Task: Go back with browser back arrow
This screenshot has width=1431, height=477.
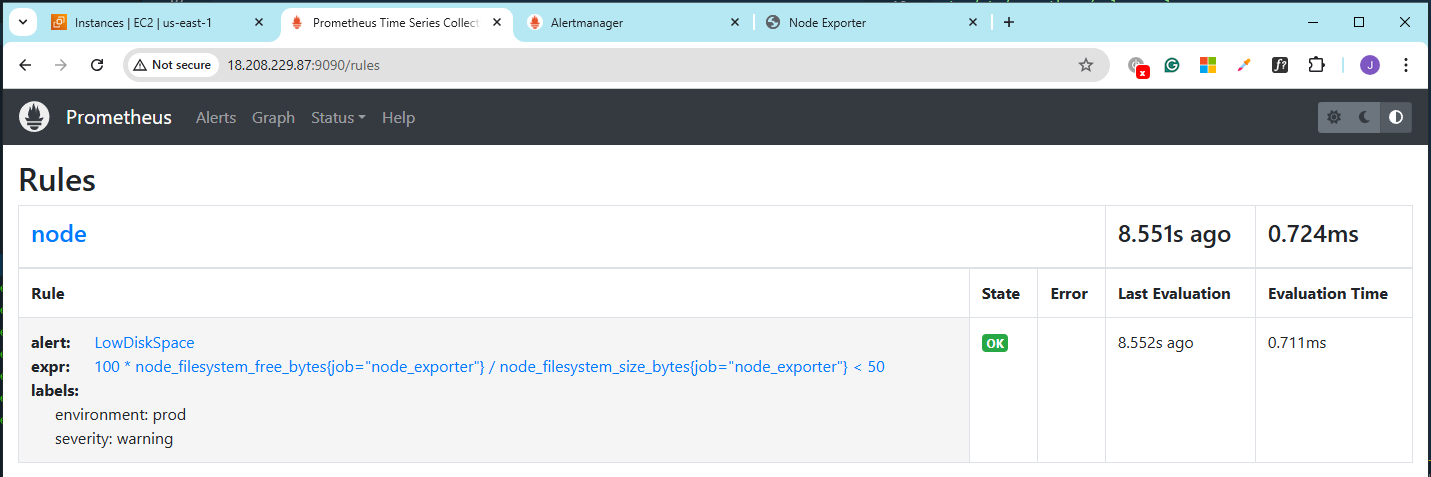Action: click(x=25, y=65)
